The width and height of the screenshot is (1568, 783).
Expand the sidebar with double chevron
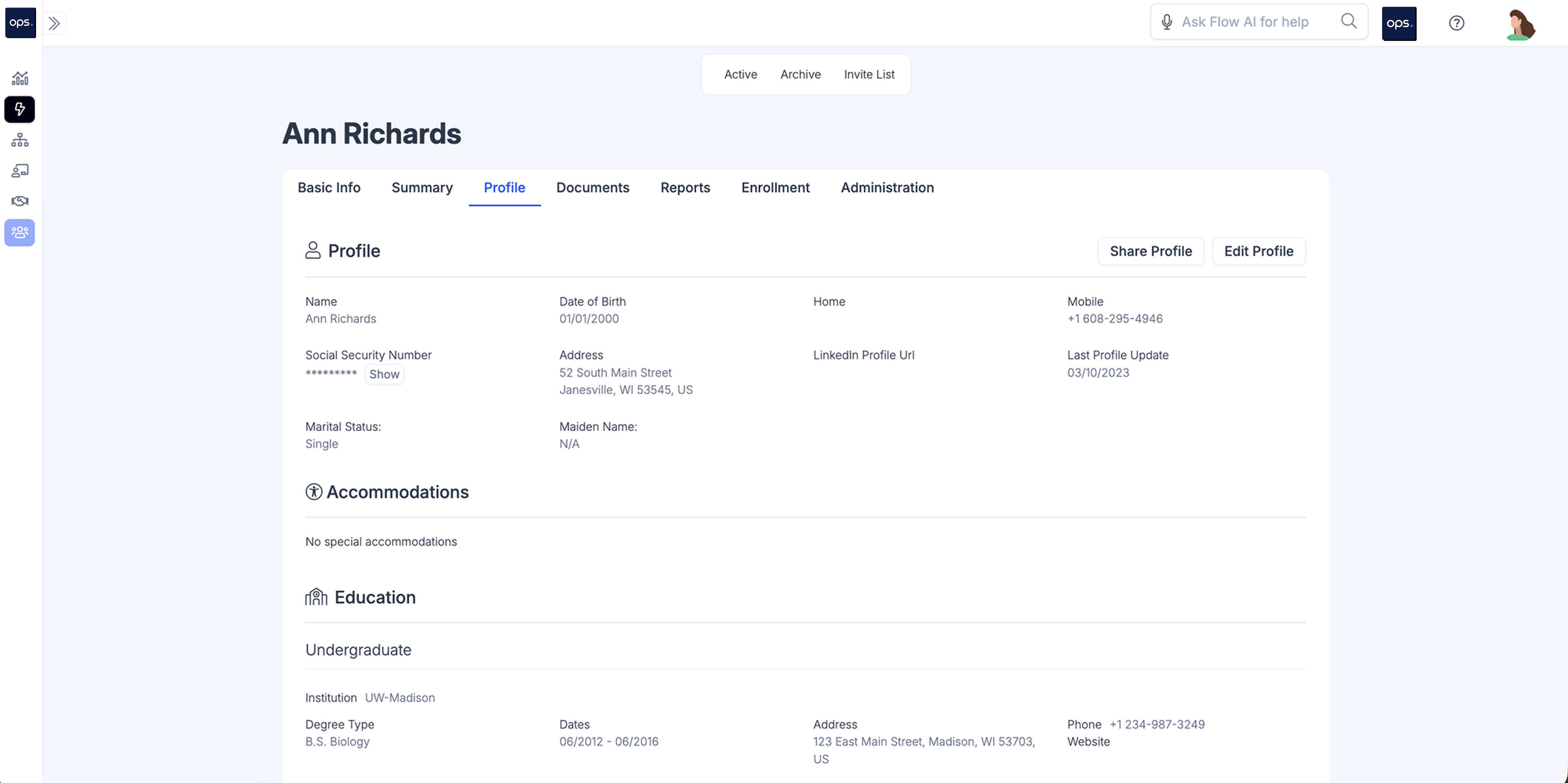[54, 23]
